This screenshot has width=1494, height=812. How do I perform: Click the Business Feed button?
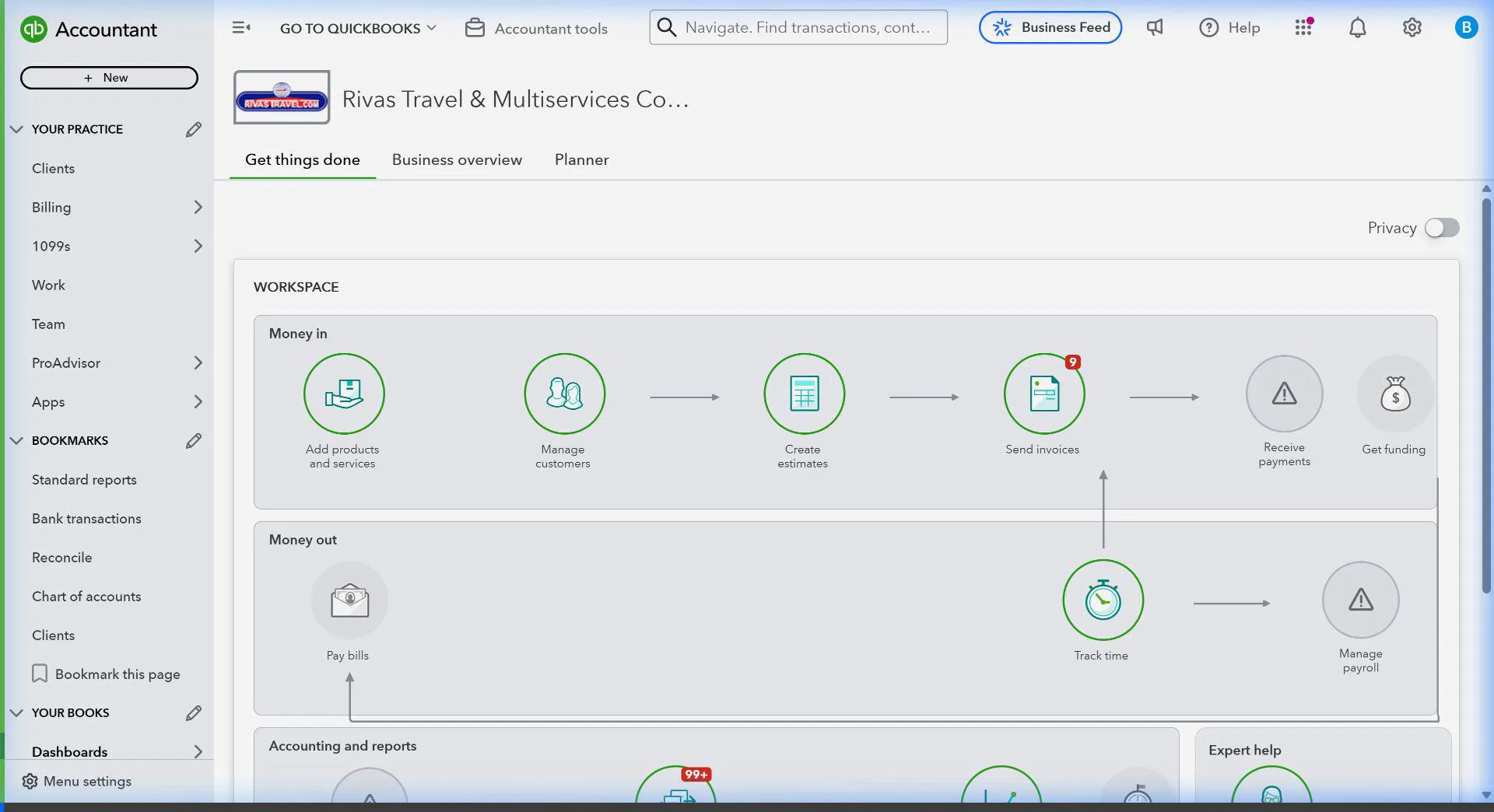click(1050, 28)
